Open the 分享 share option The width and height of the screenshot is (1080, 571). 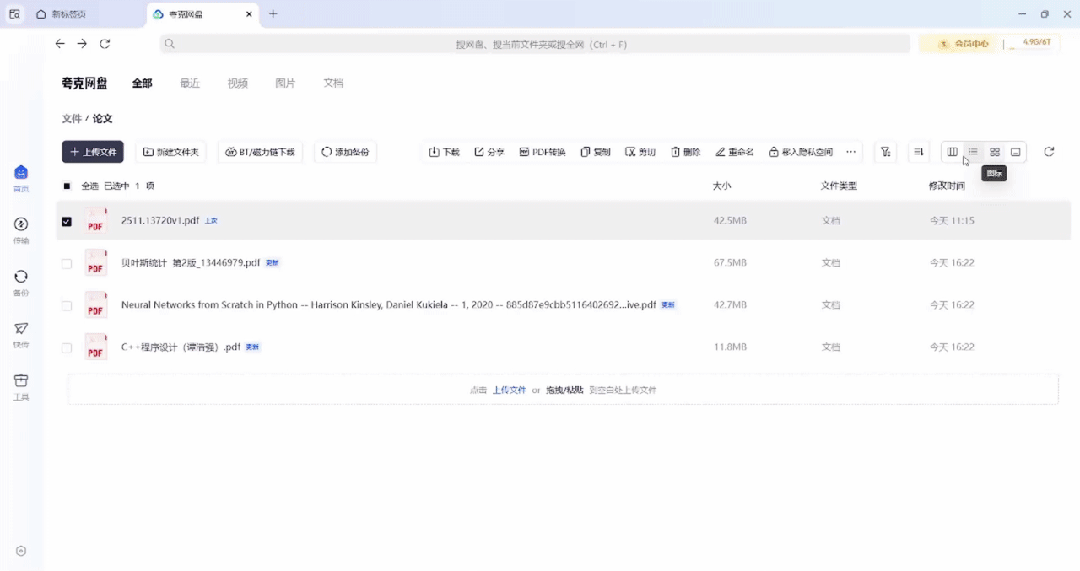click(489, 152)
